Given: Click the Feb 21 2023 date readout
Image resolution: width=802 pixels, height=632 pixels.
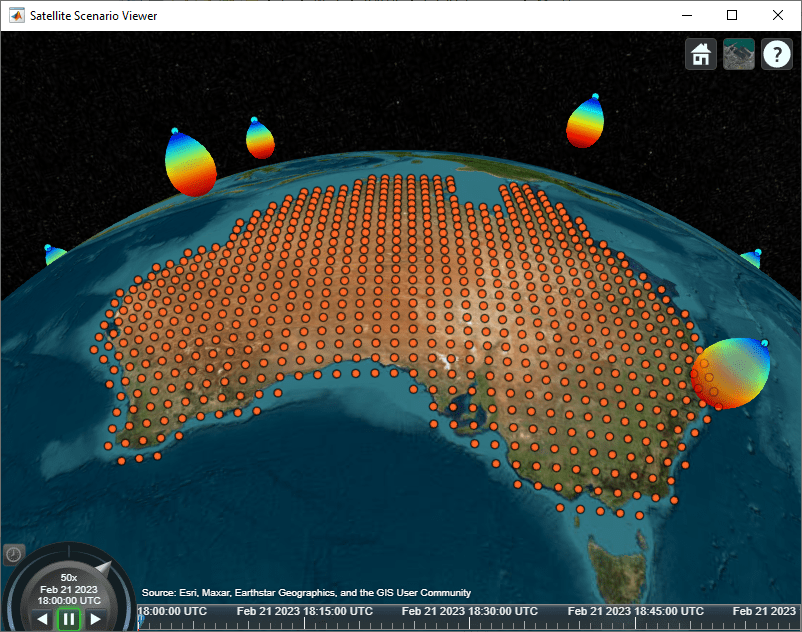Looking at the screenshot, I should [x=69, y=590].
